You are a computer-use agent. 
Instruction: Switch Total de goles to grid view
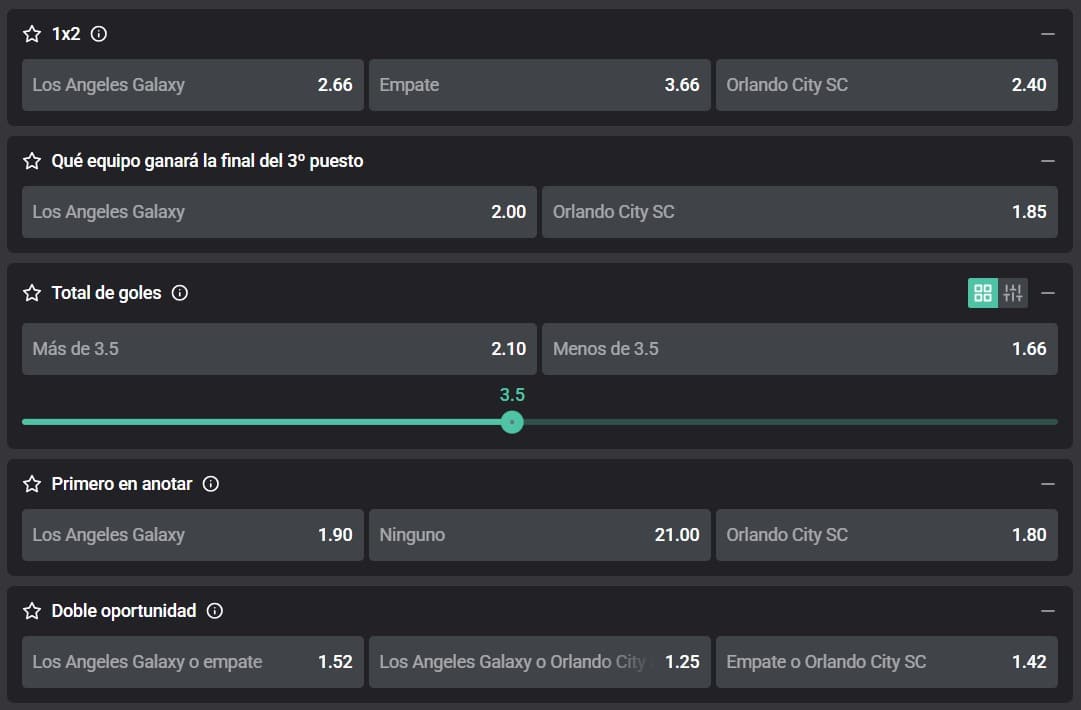[x=983, y=293]
